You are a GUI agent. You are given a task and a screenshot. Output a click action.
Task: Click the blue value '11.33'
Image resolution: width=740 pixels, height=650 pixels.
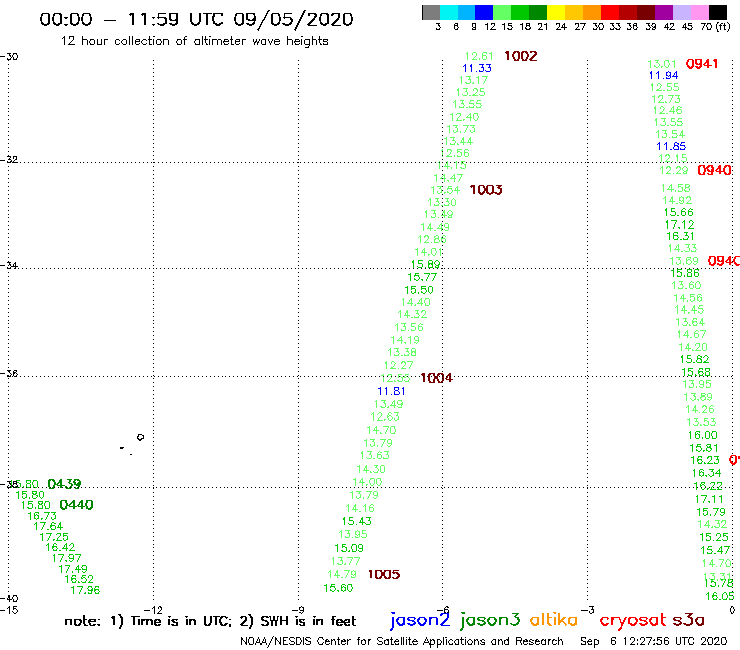coord(477,68)
